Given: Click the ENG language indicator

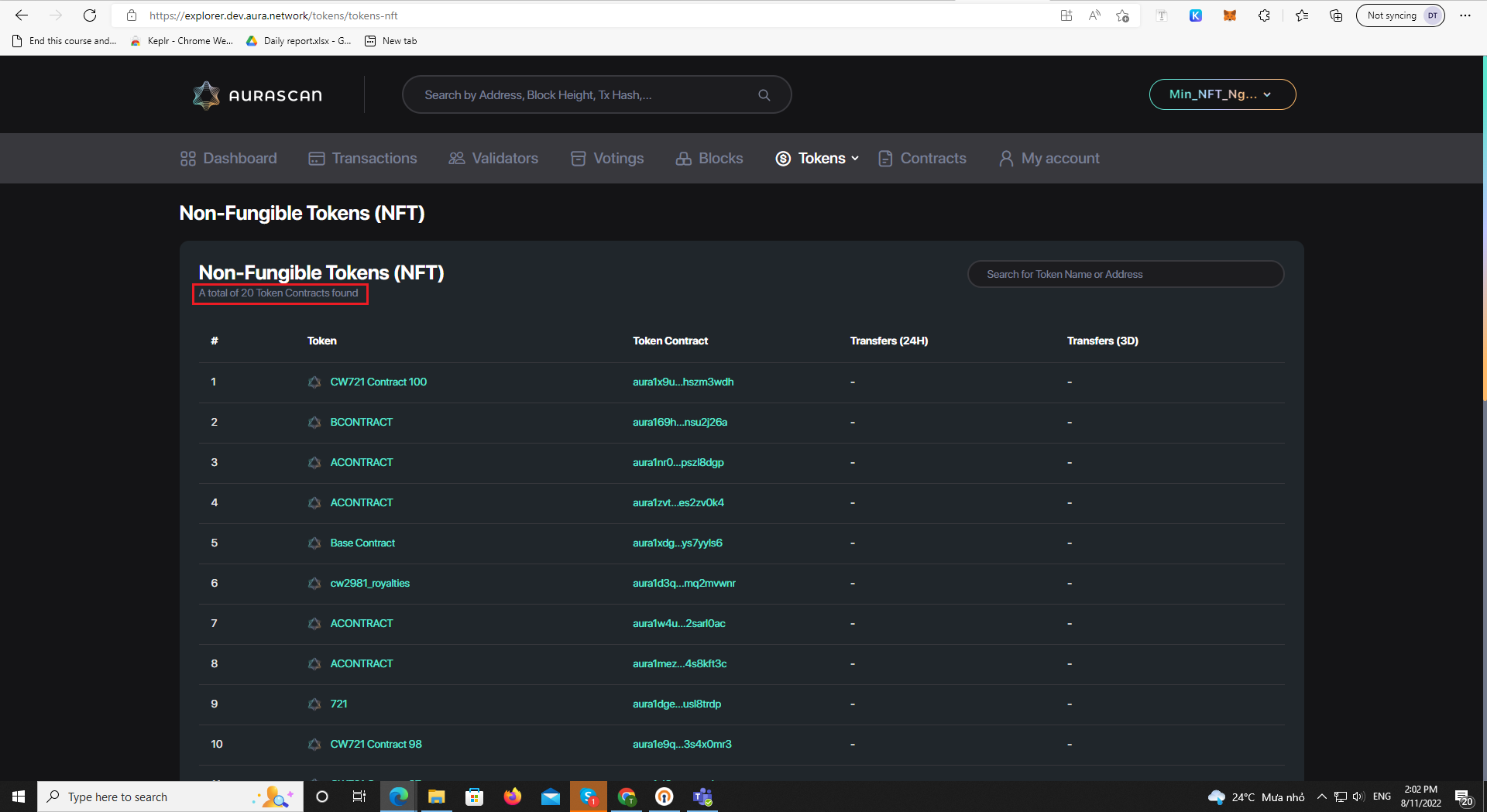Looking at the screenshot, I should (1382, 797).
